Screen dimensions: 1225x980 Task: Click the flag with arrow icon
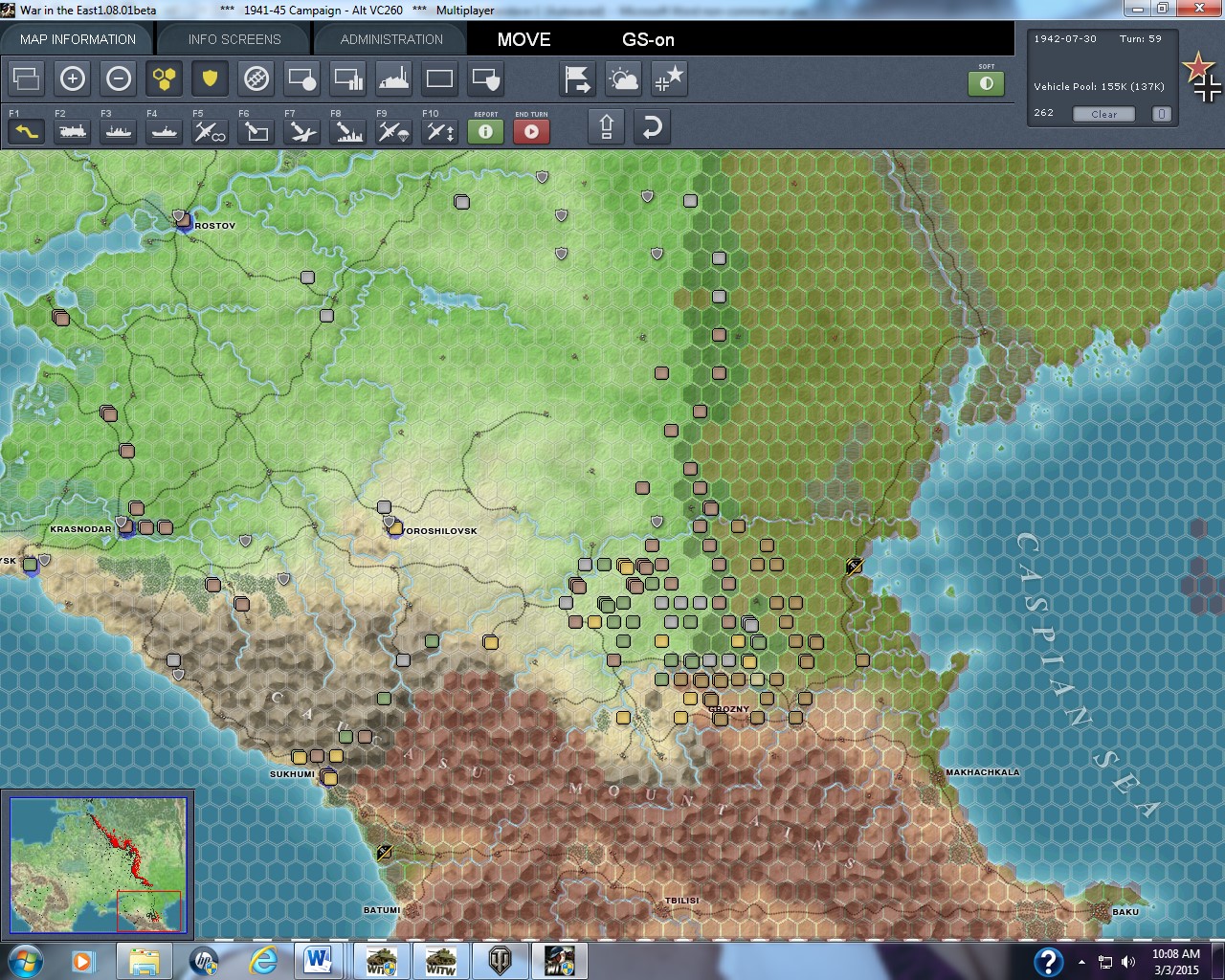click(578, 78)
